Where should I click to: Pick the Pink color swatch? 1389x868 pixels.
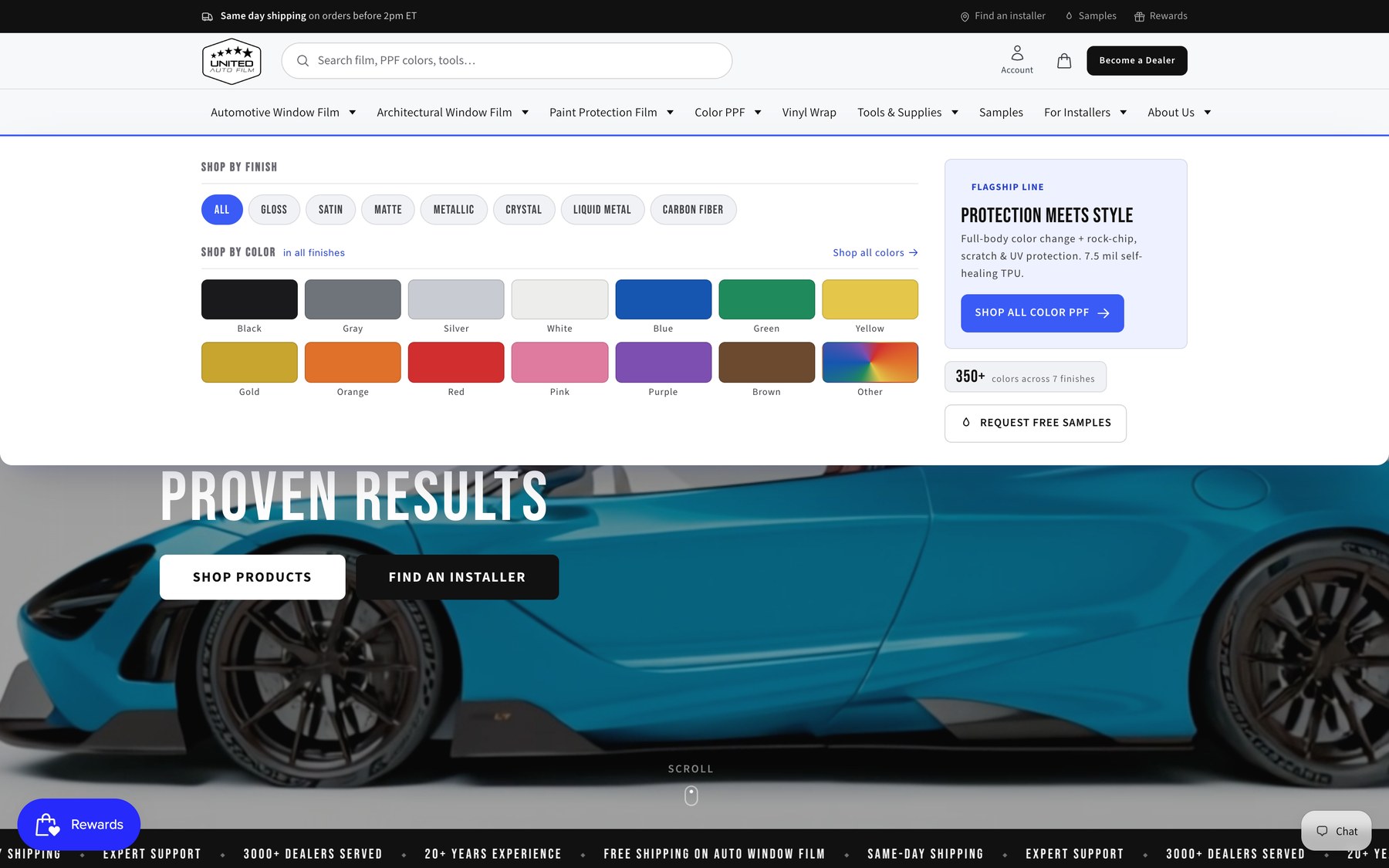click(559, 363)
